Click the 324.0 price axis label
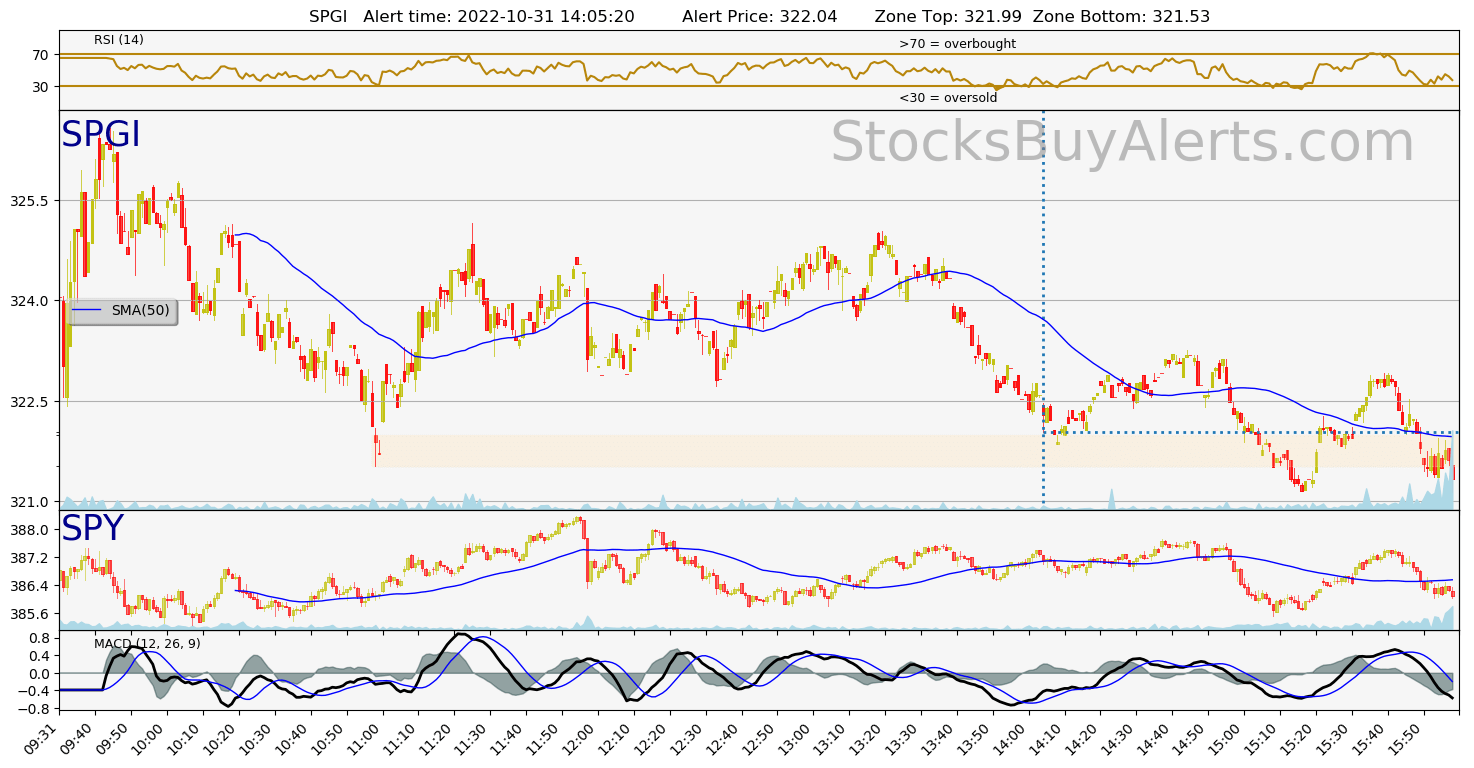1474x768 pixels. 30,301
